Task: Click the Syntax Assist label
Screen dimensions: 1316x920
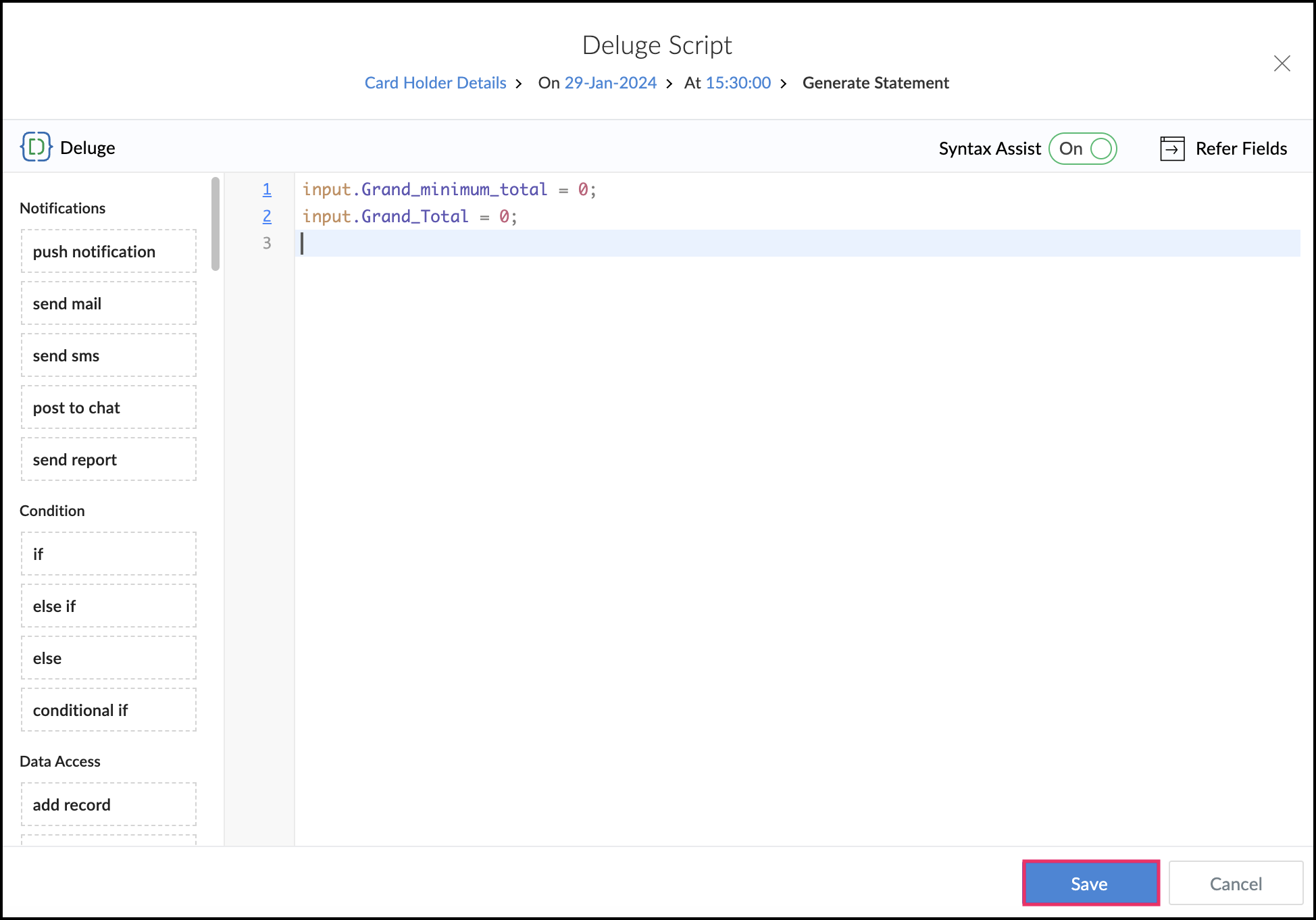Action: [x=990, y=149]
